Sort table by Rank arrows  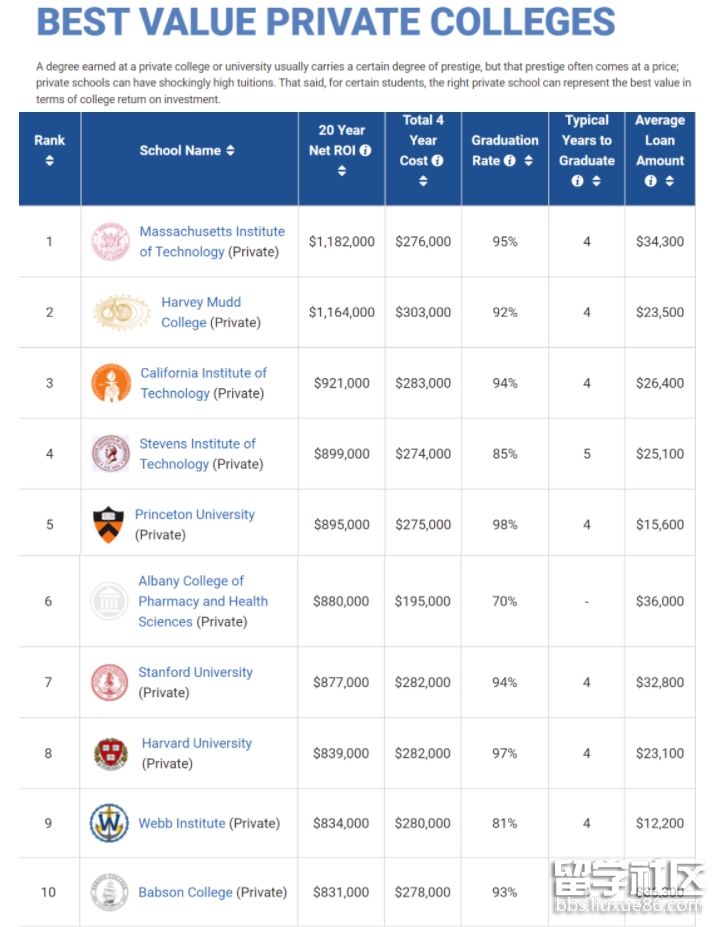(49, 161)
